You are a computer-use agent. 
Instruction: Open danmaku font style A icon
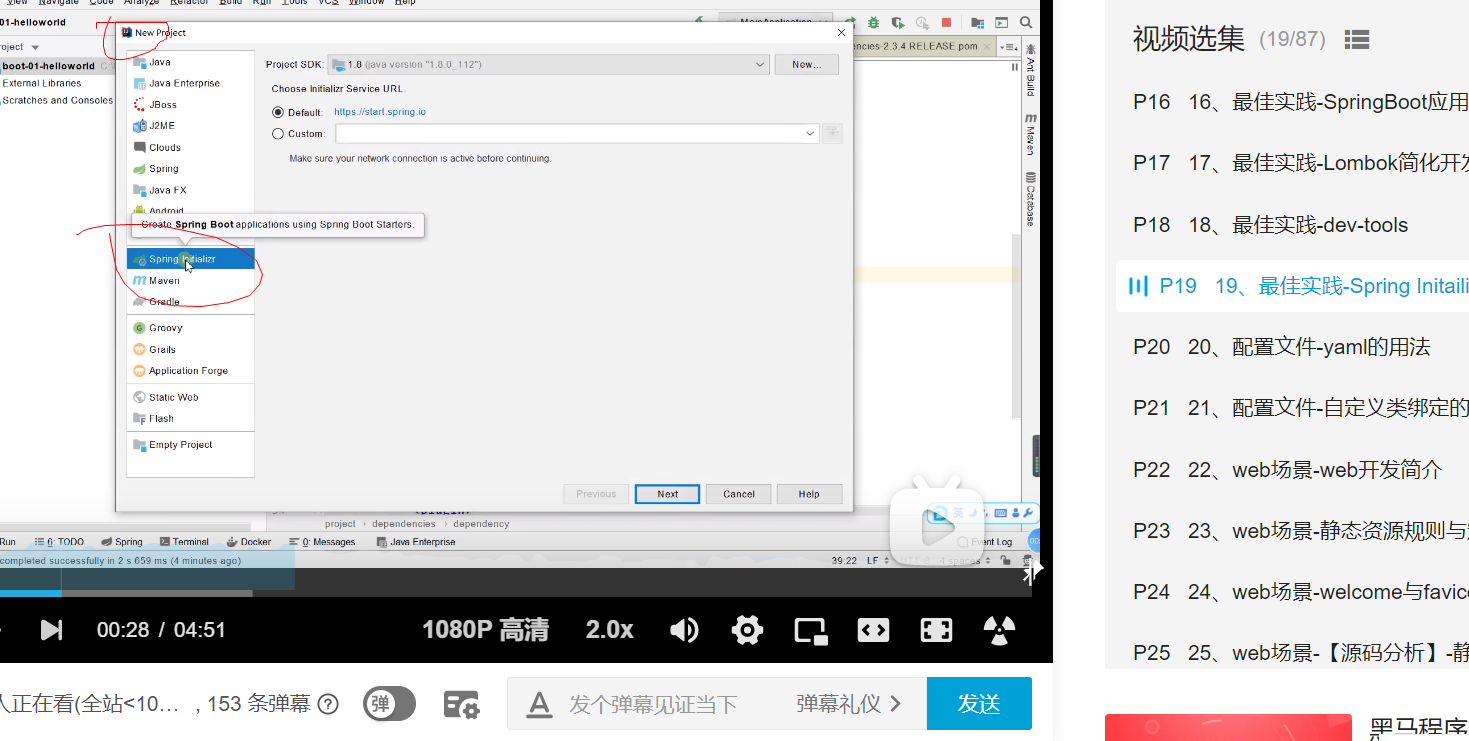pyautogui.click(x=540, y=704)
